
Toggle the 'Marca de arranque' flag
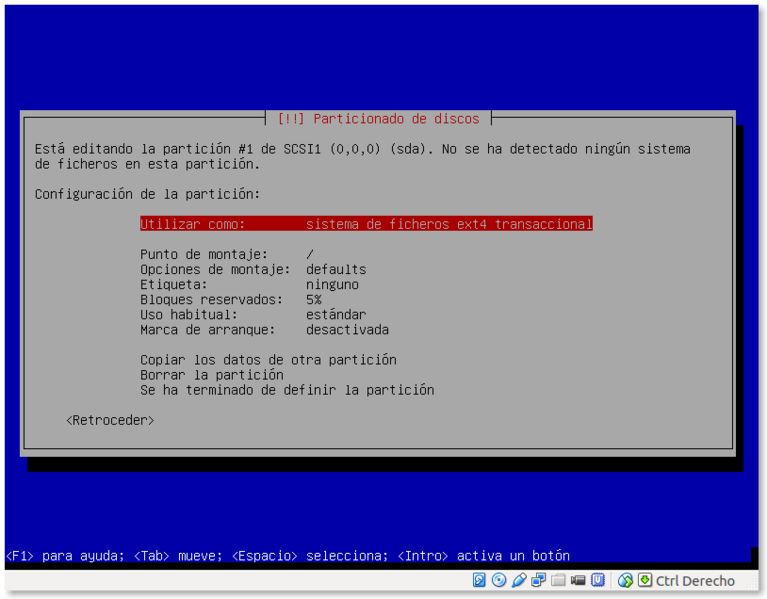pyautogui.click(x=264, y=329)
